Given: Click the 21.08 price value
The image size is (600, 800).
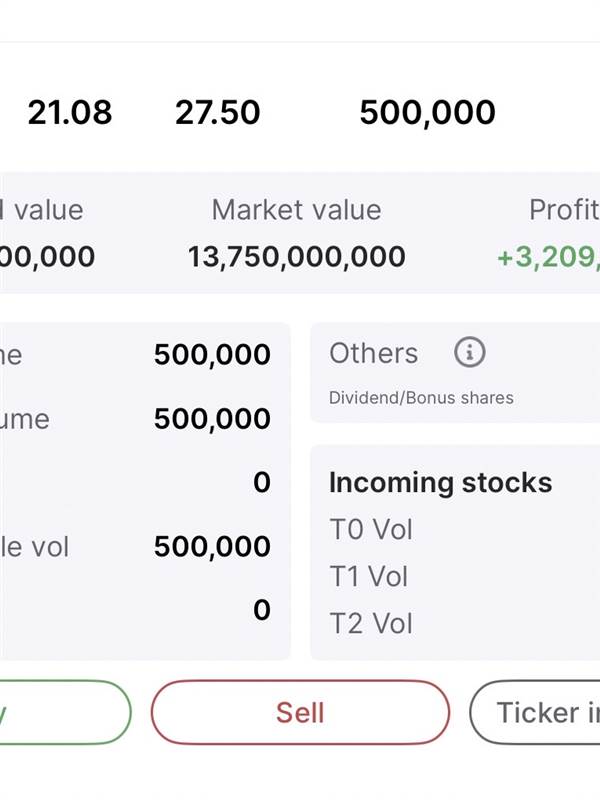Looking at the screenshot, I should tap(69, 113).
